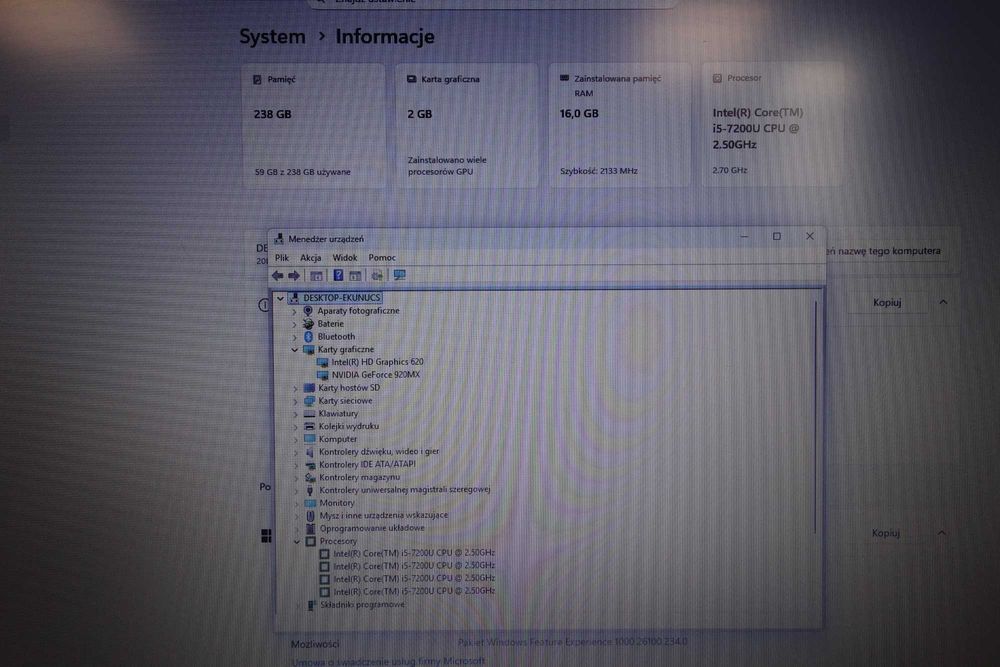Click the Aparaty fotograficzne camera icon

click(x=308, y=311)
